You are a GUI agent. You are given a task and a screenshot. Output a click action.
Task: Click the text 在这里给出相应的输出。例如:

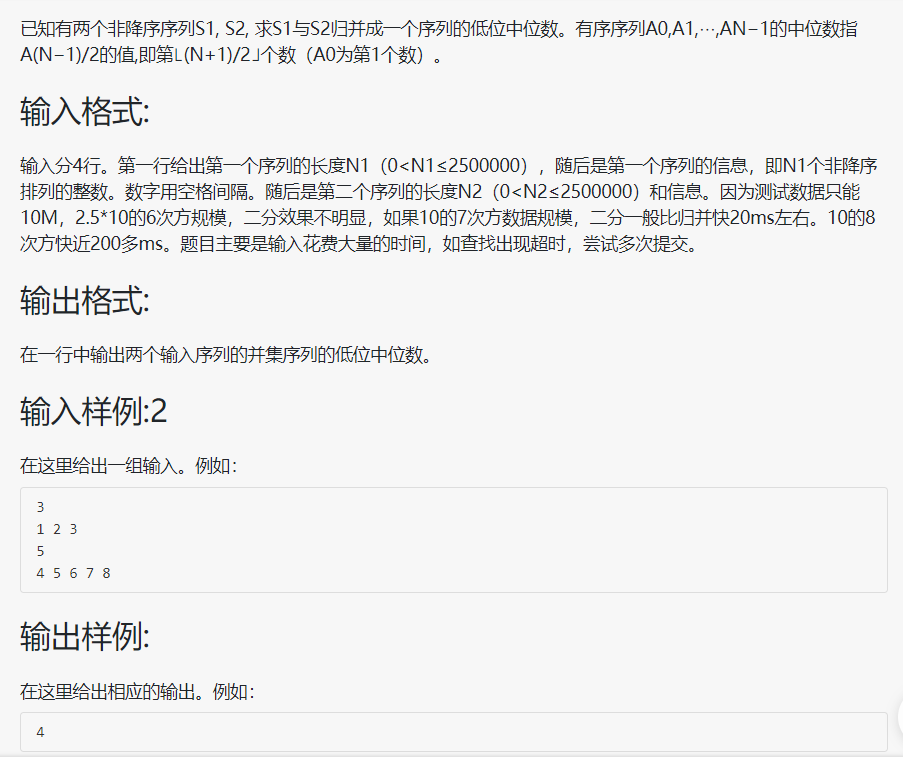137,691
